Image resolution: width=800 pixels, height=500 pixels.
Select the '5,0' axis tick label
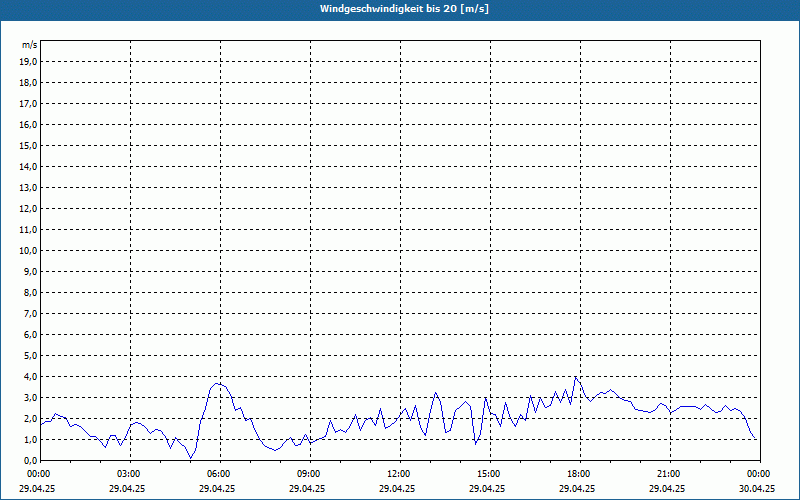[x=32, y=355]
